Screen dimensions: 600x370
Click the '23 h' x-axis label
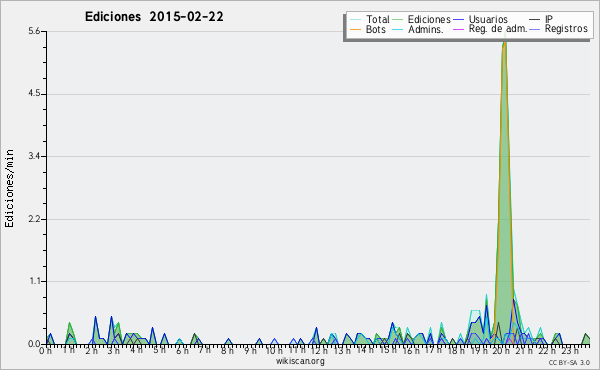coord(570,351)
